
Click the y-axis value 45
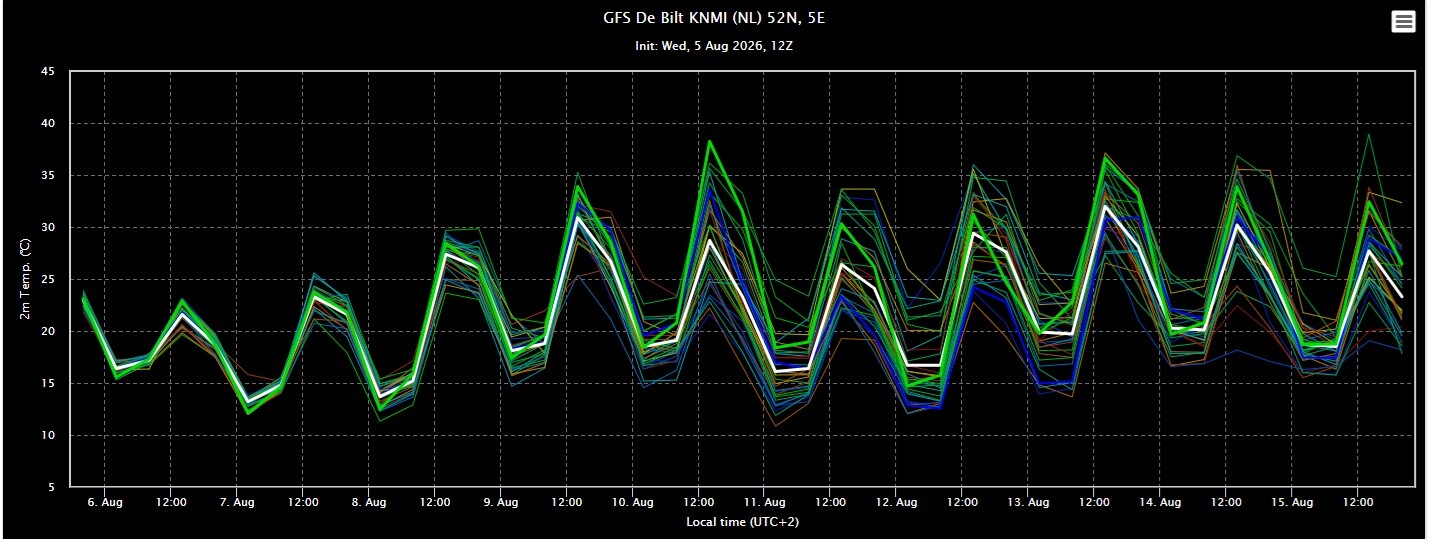(x=48, y=71)
